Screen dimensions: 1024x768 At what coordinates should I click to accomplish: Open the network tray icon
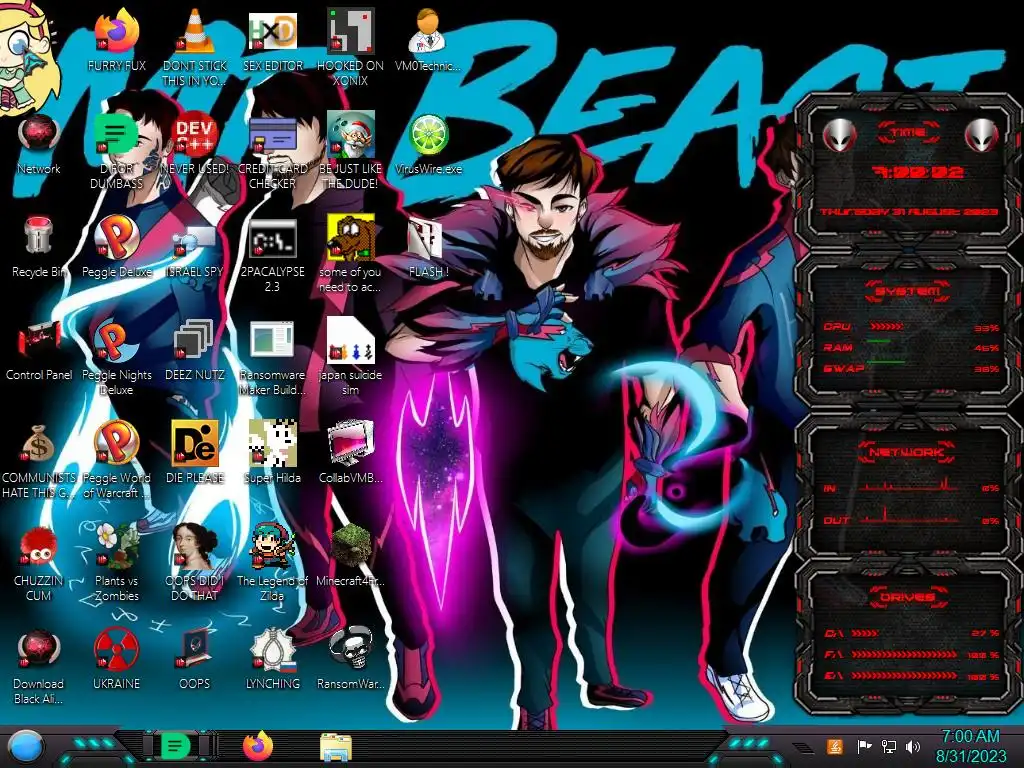point(889,746)
